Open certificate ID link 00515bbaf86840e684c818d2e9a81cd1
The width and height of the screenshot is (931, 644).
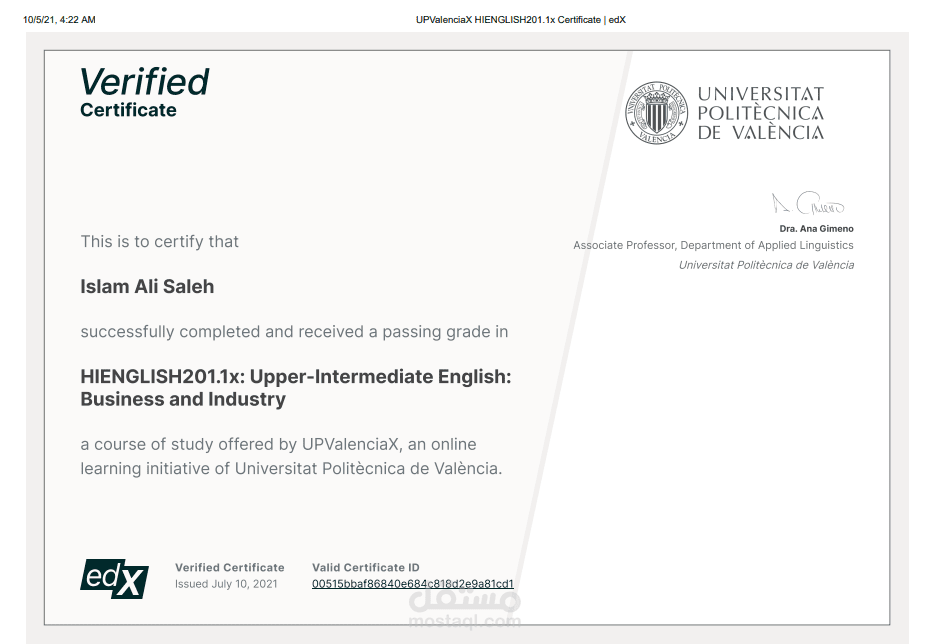413,584
